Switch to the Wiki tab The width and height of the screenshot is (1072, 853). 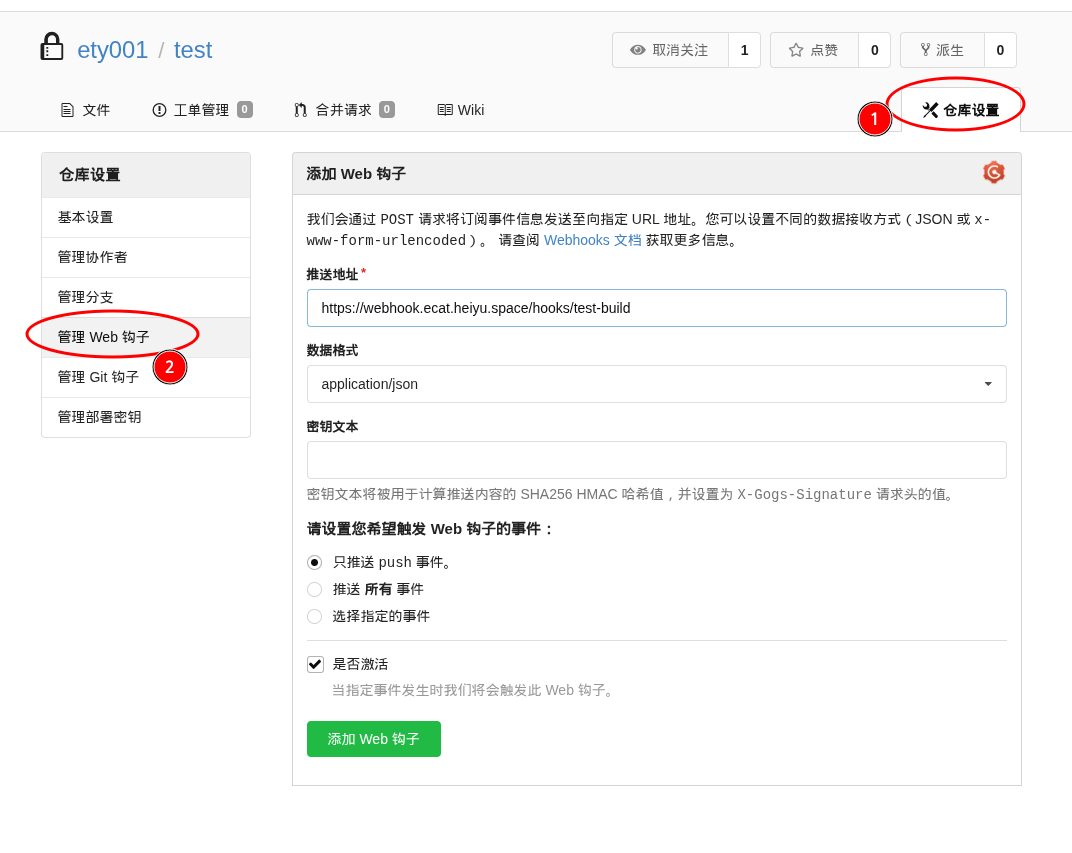point(461,110)
